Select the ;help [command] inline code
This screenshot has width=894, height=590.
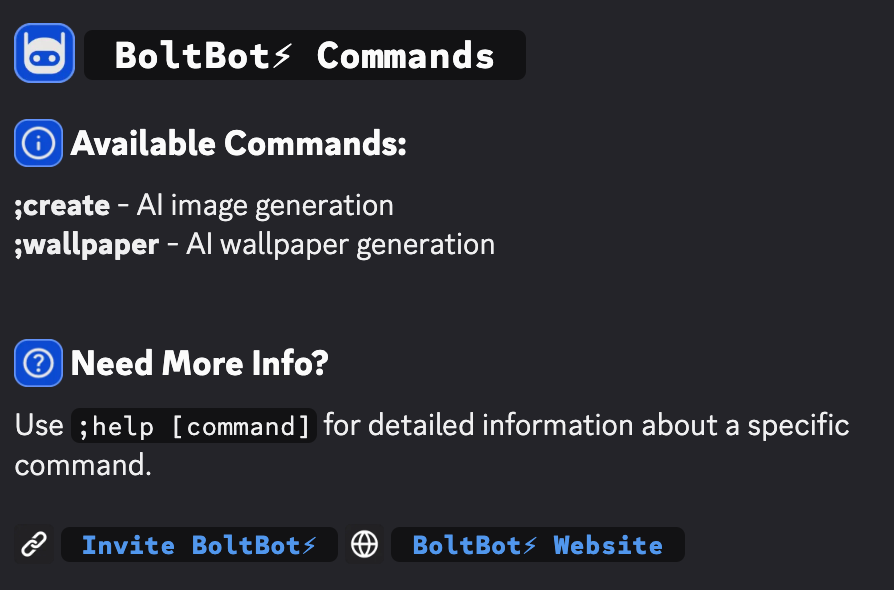click(x=194, y=426)
